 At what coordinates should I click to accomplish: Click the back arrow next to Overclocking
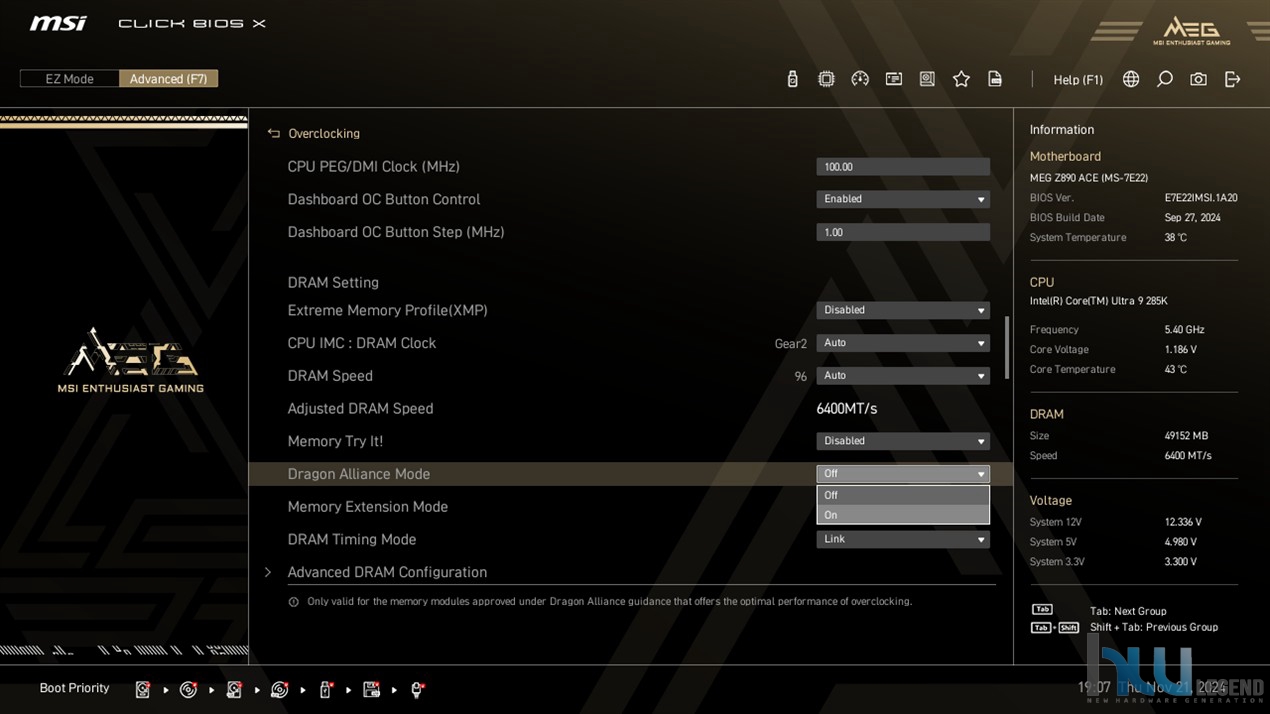(x=273, y=133)
